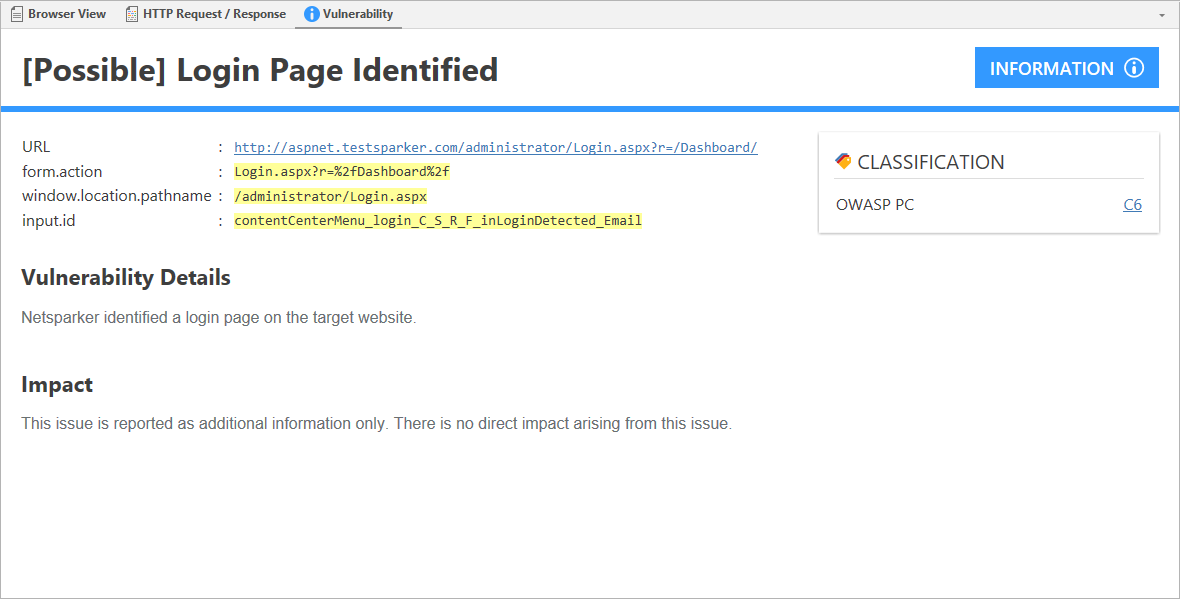Click the document icon on Browser View tab
The image size is (1180, 599).
pos(16,13)
